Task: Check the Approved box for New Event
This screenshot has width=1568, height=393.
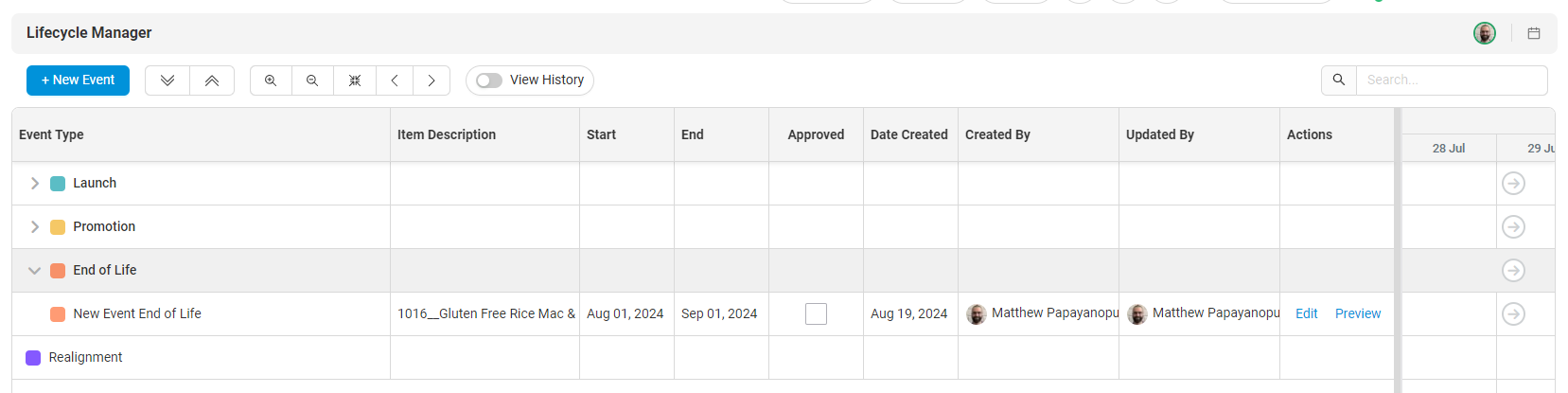Action: [816, 313]
